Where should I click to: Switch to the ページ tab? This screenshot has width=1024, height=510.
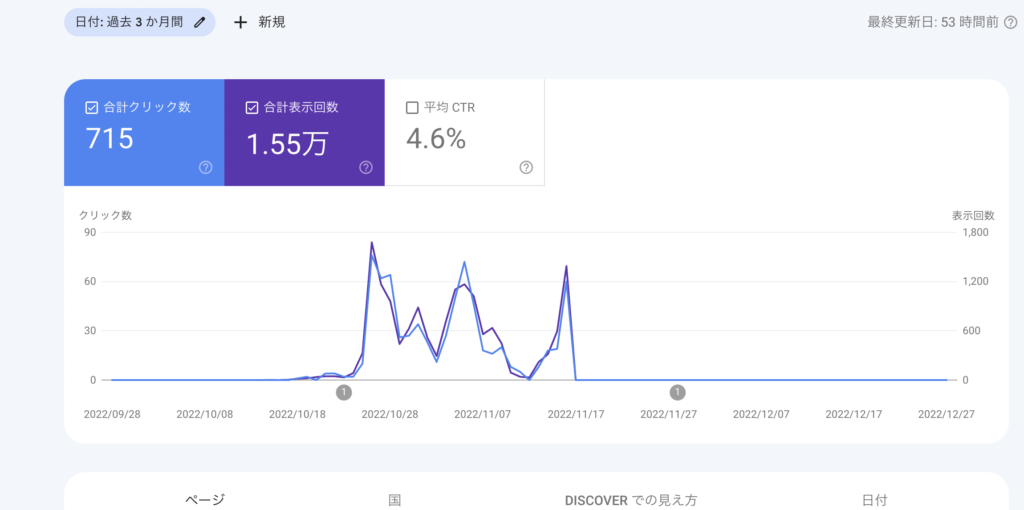point(205,500)
